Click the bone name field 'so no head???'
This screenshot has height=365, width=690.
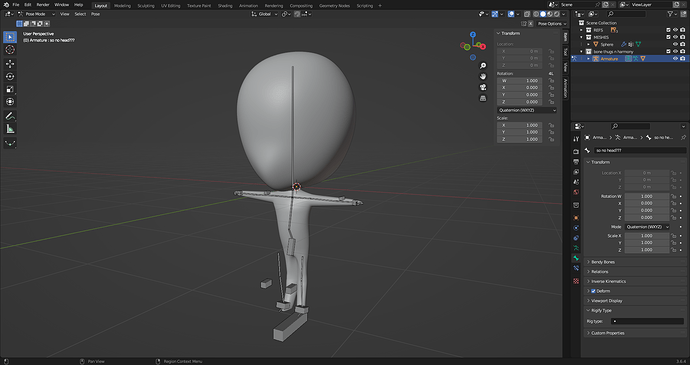[640, 151]
